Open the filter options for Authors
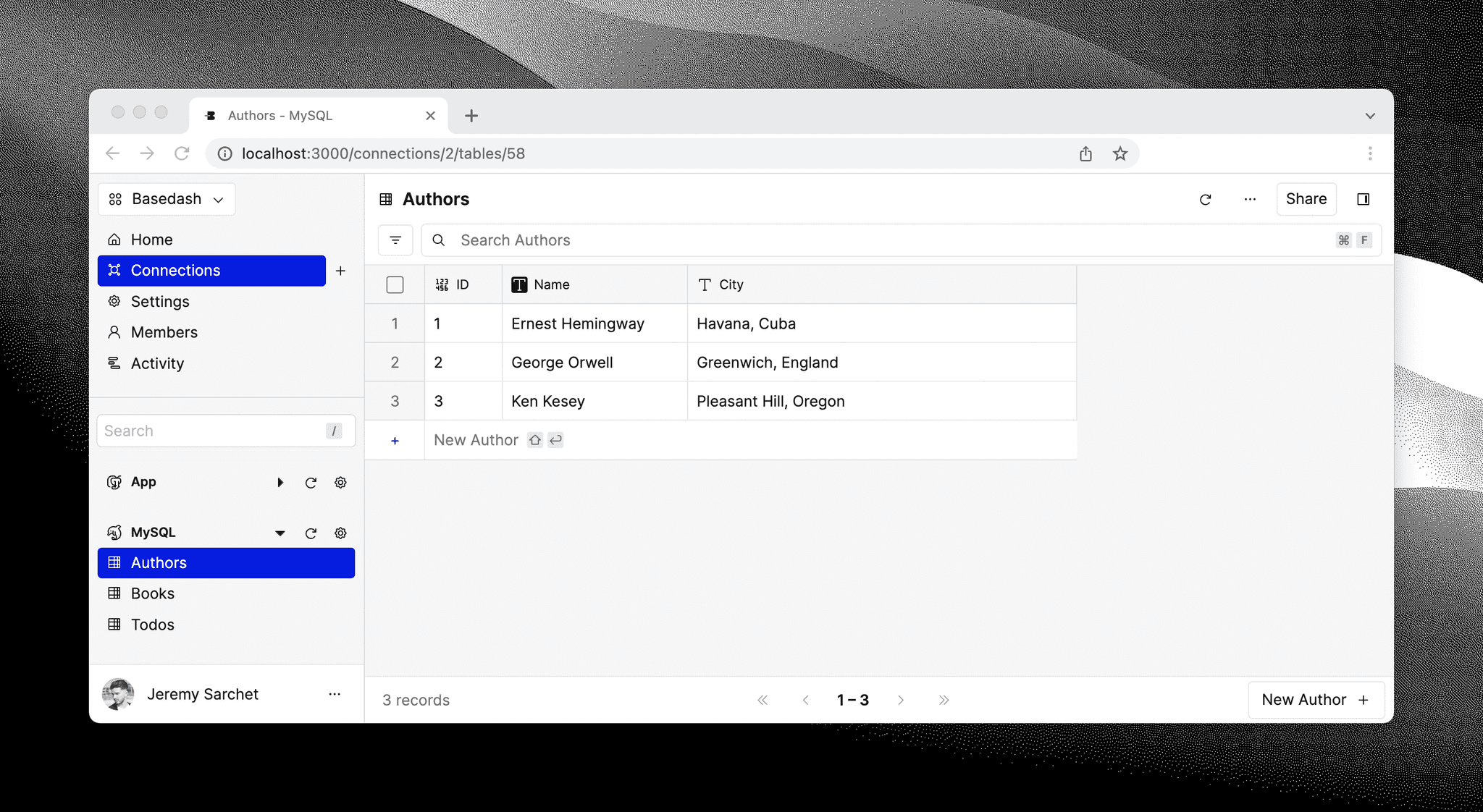1483x812 pixels. tap(395, 240)
